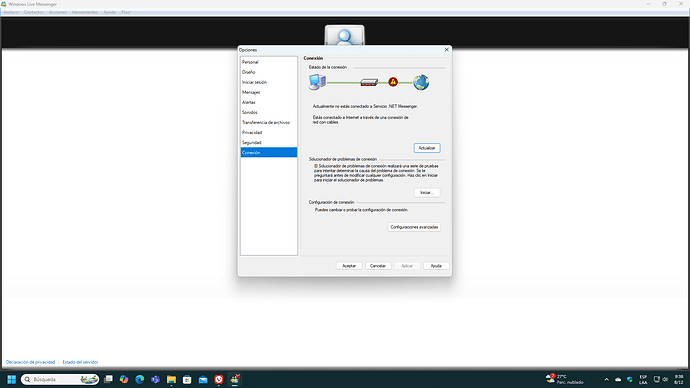Close the Opciones dialog with the X
The height and width of the screenshot is (388, 690).
pos(446,50)
